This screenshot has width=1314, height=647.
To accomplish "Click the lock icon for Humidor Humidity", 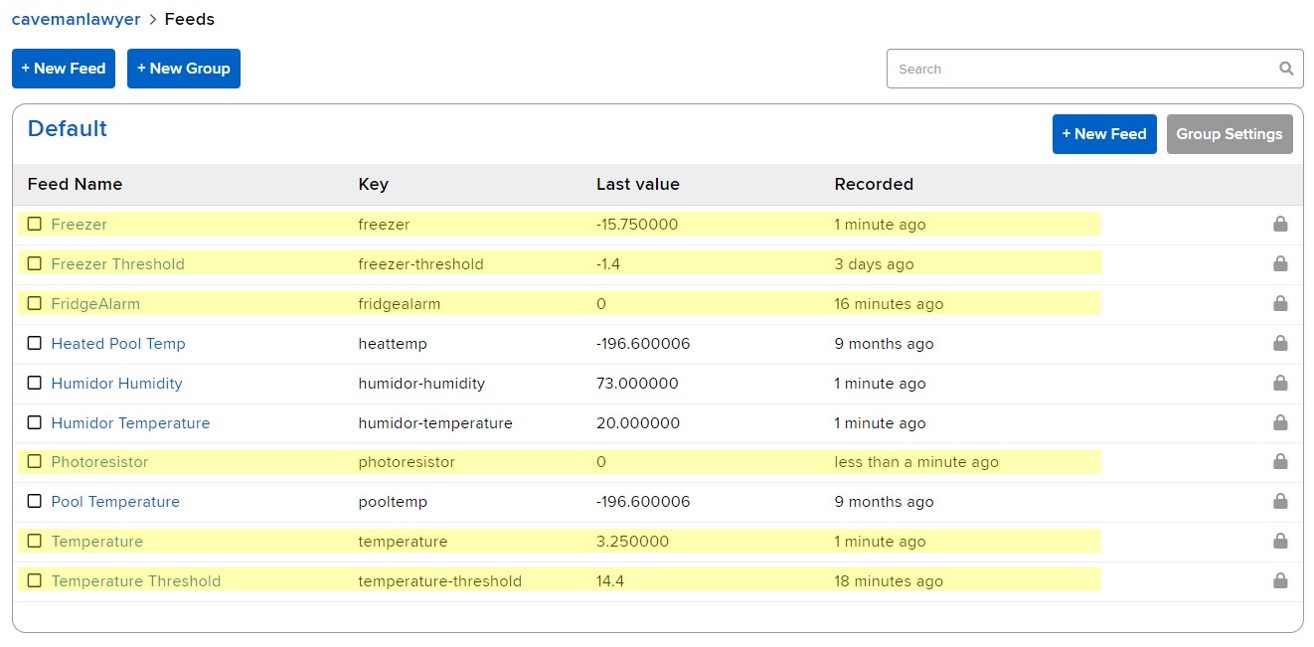I will [1279, 383].
